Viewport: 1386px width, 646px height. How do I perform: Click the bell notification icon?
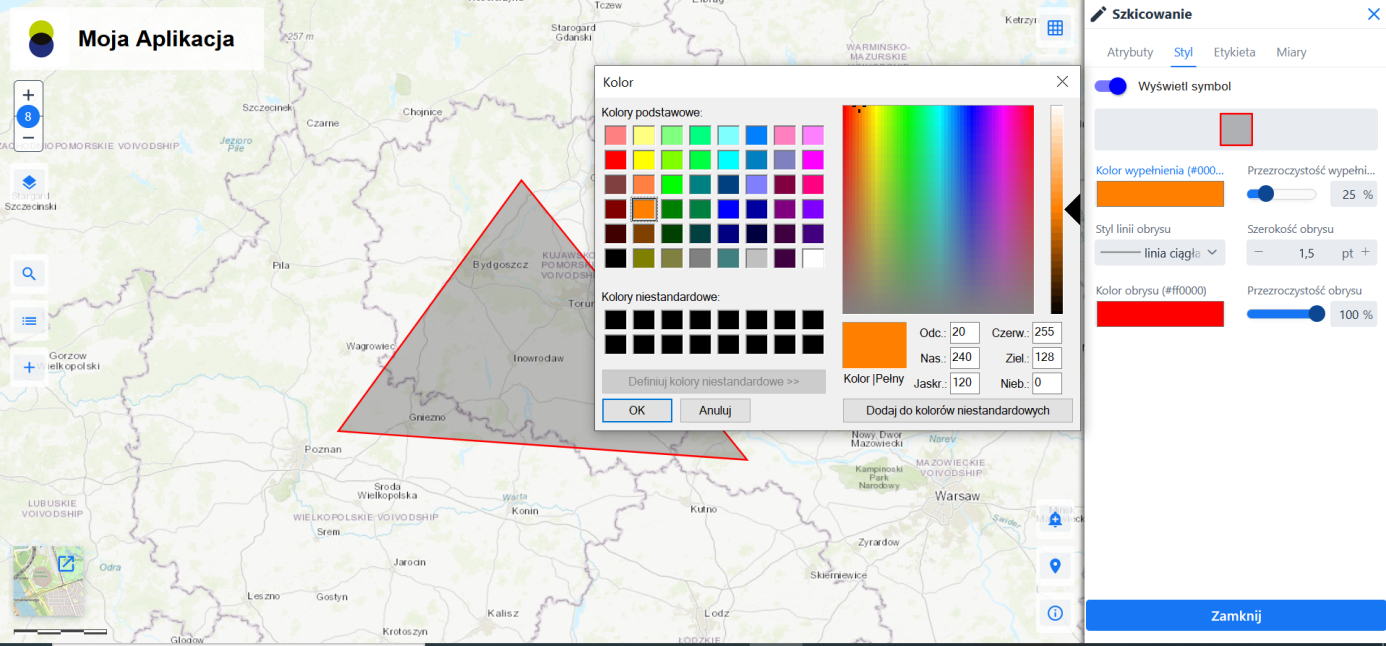[x=1054, y=519]
